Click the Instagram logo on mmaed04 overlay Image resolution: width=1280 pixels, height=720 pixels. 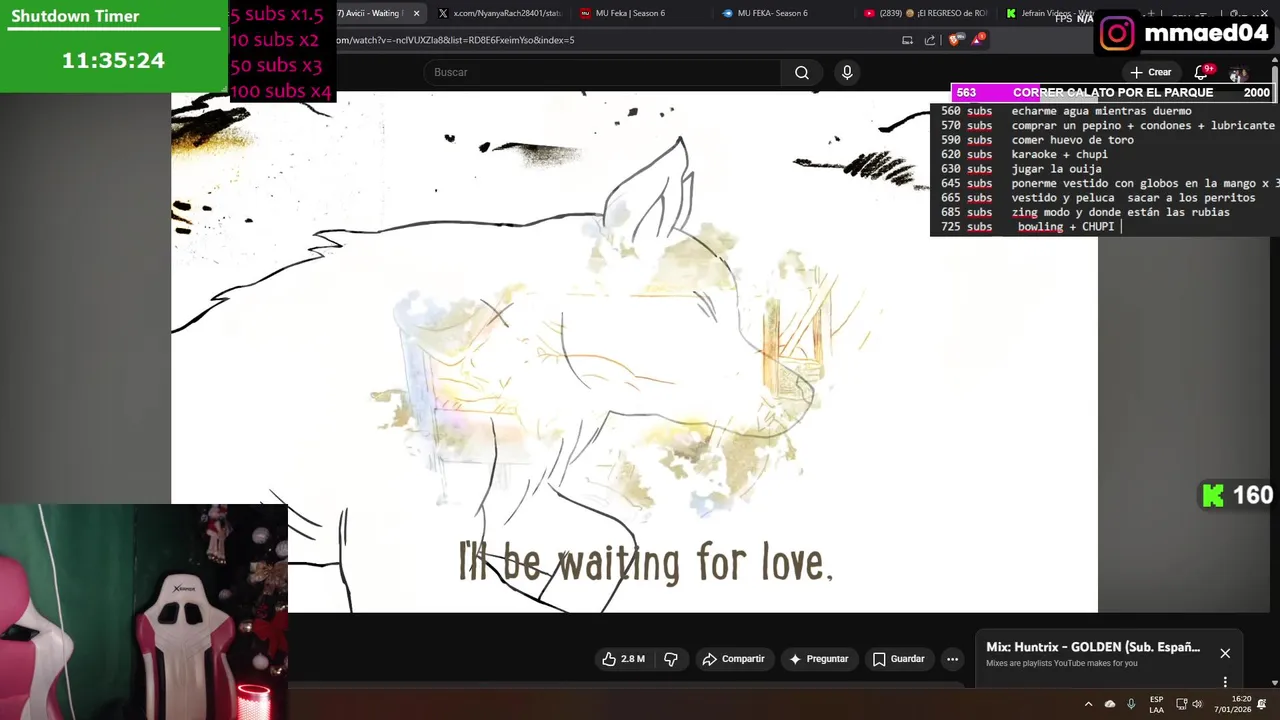coord(1117,33)
